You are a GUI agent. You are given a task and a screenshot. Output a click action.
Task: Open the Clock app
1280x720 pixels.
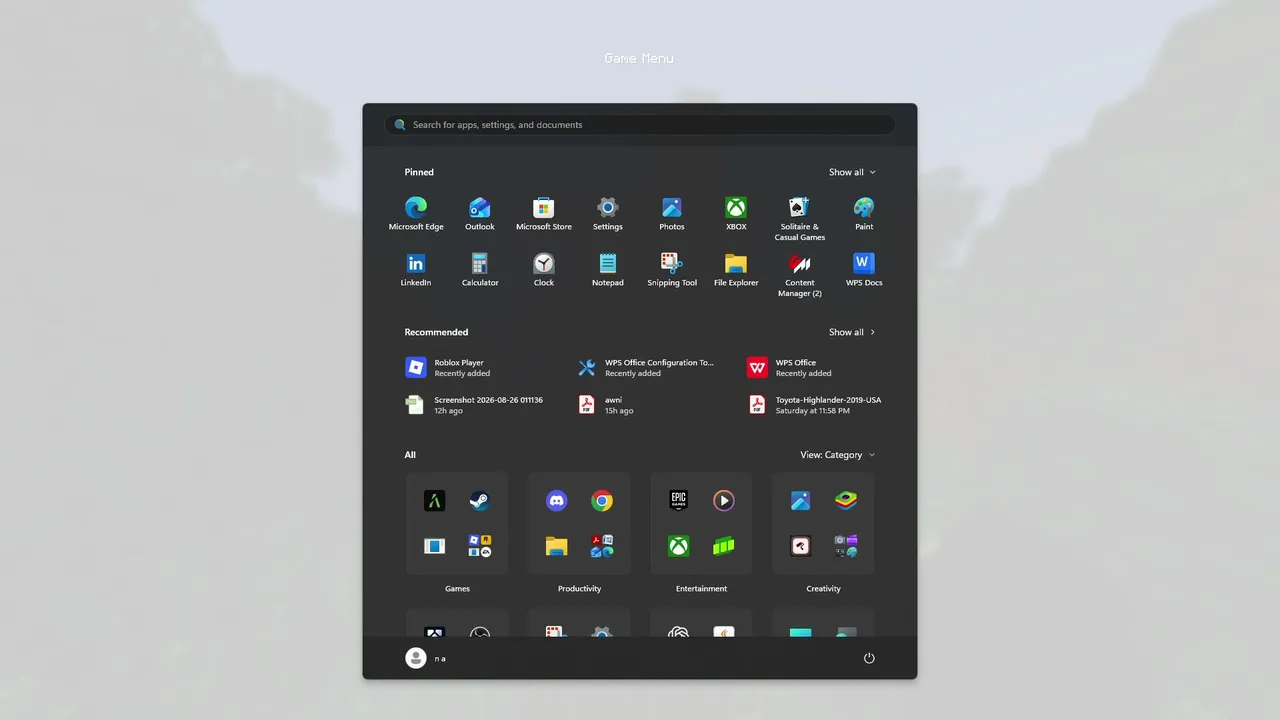544,270
